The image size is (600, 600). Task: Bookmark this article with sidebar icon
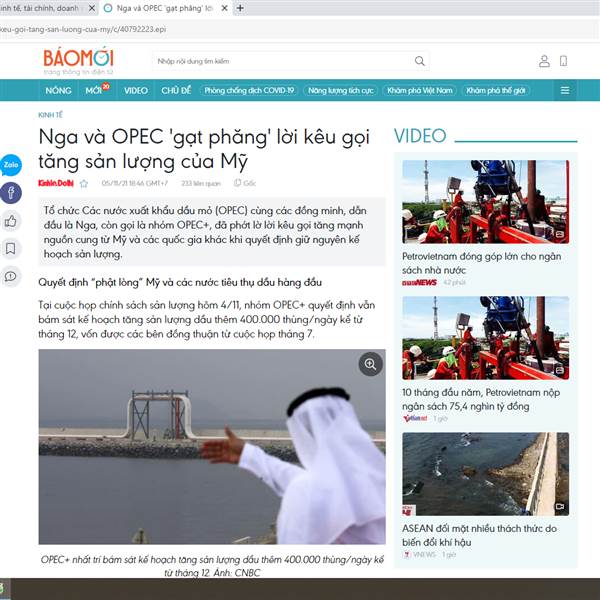pyautogui.click(x=11, y=249)
